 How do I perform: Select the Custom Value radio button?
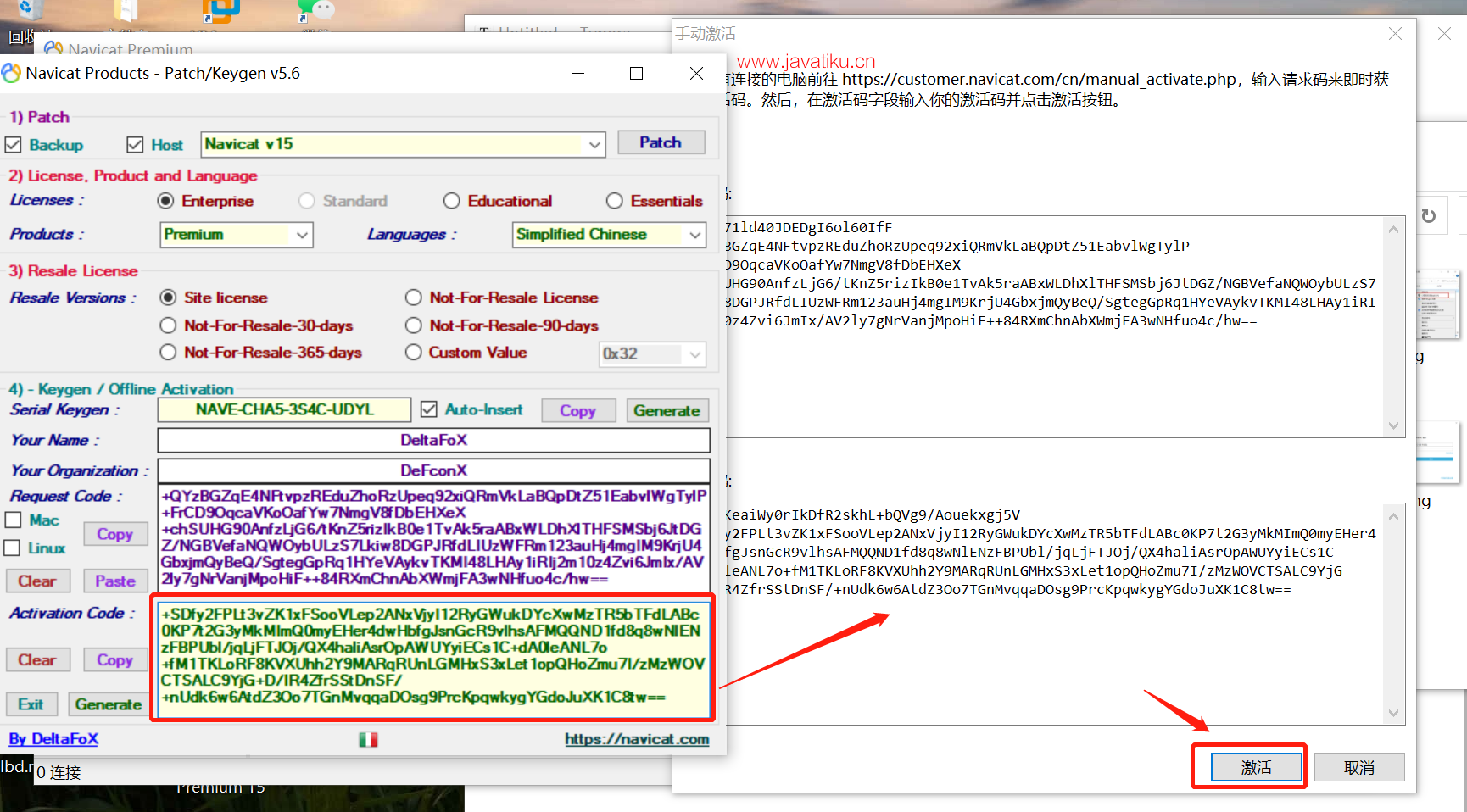[414, 352]
